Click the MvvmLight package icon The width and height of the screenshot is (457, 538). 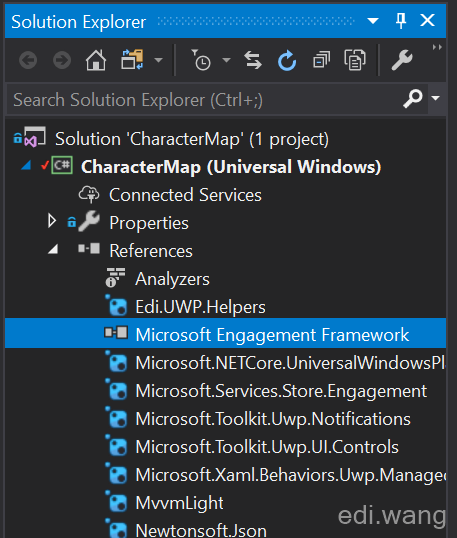point(116,502)
